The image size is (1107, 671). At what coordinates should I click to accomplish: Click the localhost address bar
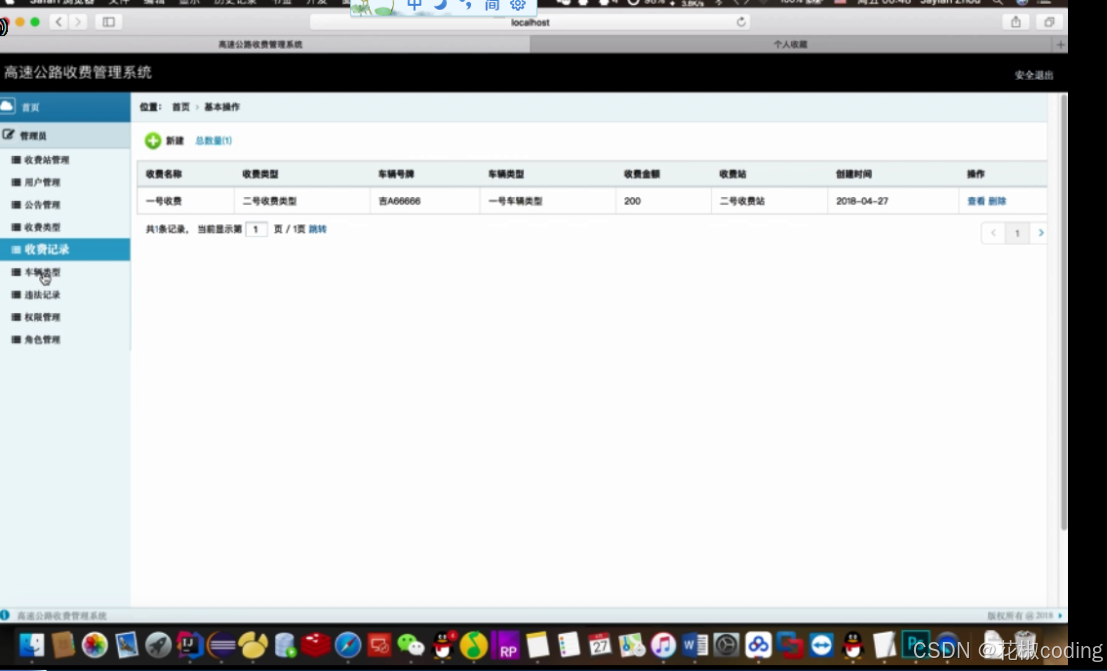529,22
